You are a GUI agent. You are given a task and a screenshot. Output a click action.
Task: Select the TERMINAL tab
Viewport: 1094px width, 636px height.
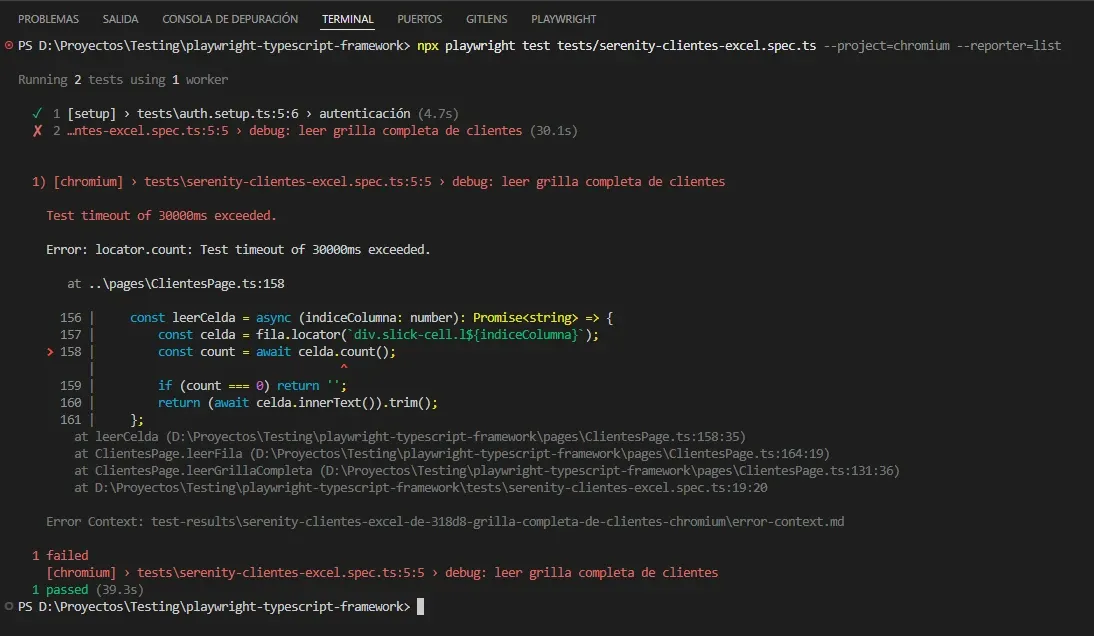347,18
